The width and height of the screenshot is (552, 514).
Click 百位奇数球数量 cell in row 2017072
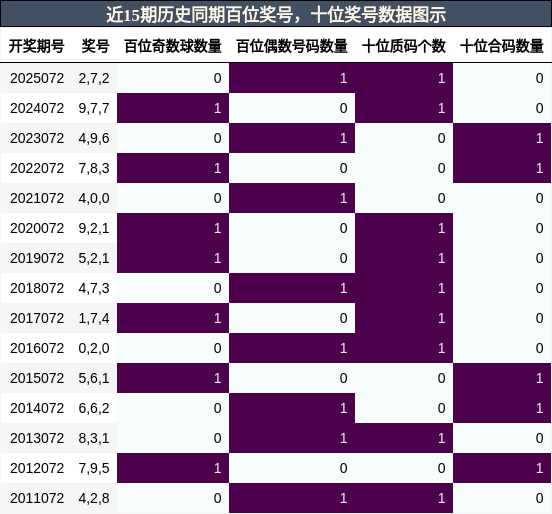[173, 318]
